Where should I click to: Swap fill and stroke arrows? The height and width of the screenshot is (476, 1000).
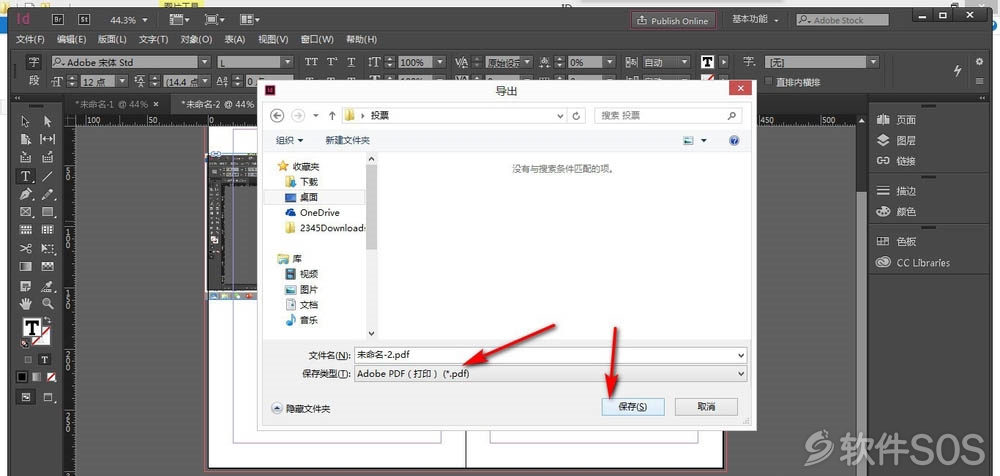(47, 320)
